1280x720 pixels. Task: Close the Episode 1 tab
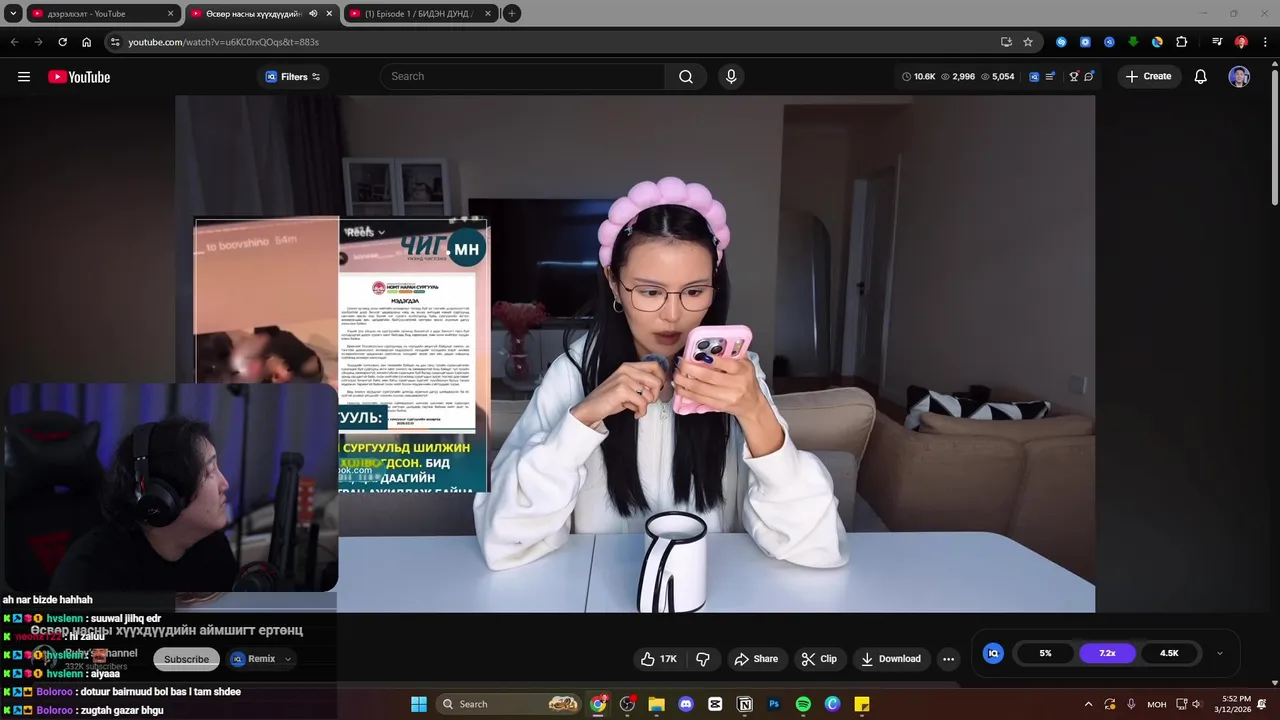point(488,14)
